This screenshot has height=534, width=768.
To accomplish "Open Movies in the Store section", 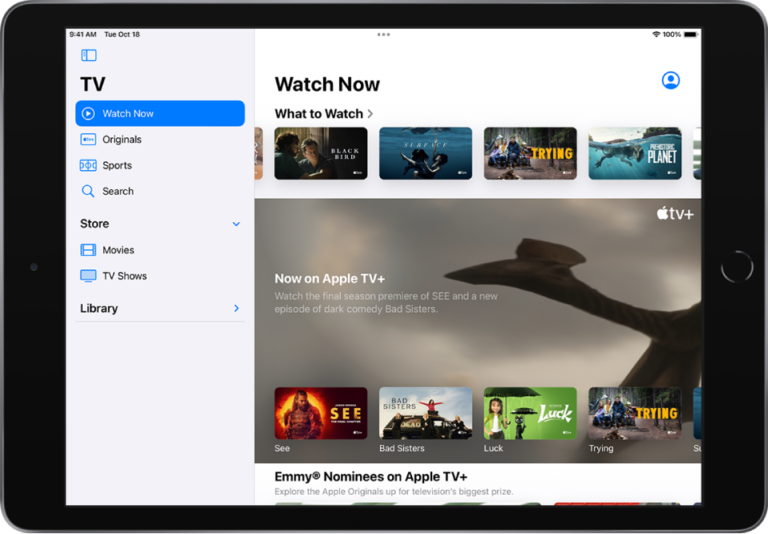I will (x=160, y=250).
